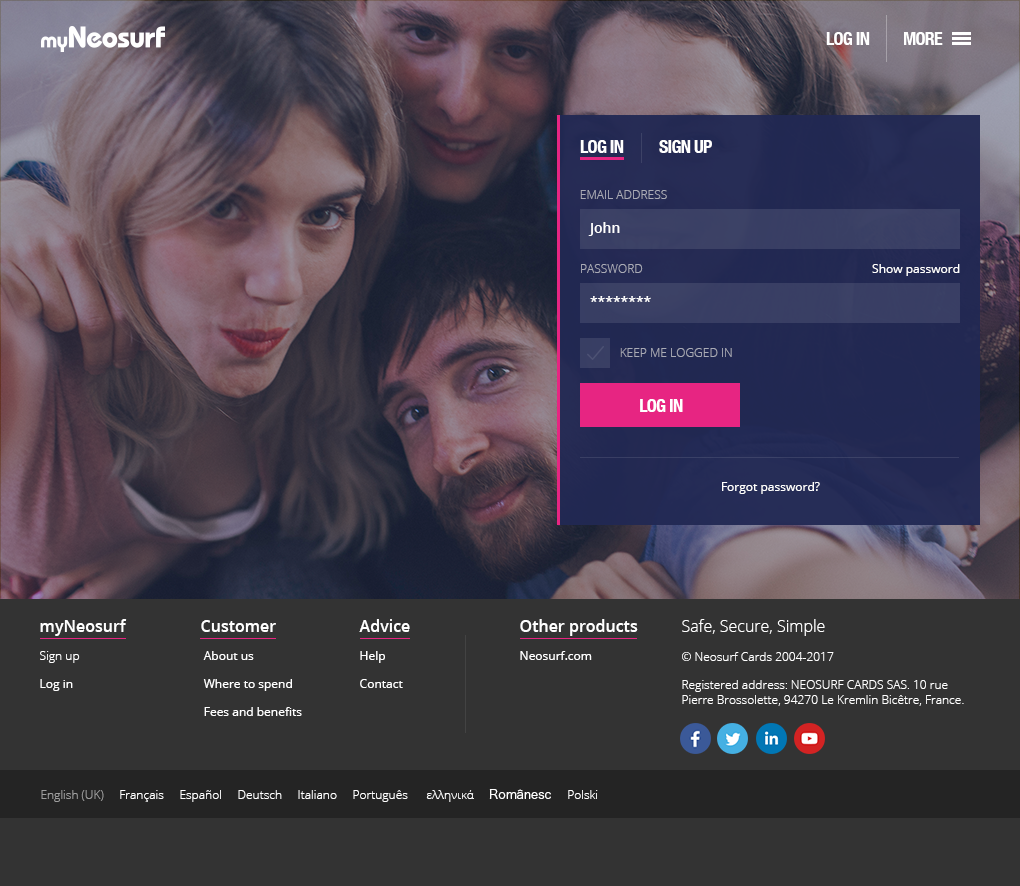Viewport: 1020px width, 886px height.
Task: Toggle Show password
Action: click(915, 269)
